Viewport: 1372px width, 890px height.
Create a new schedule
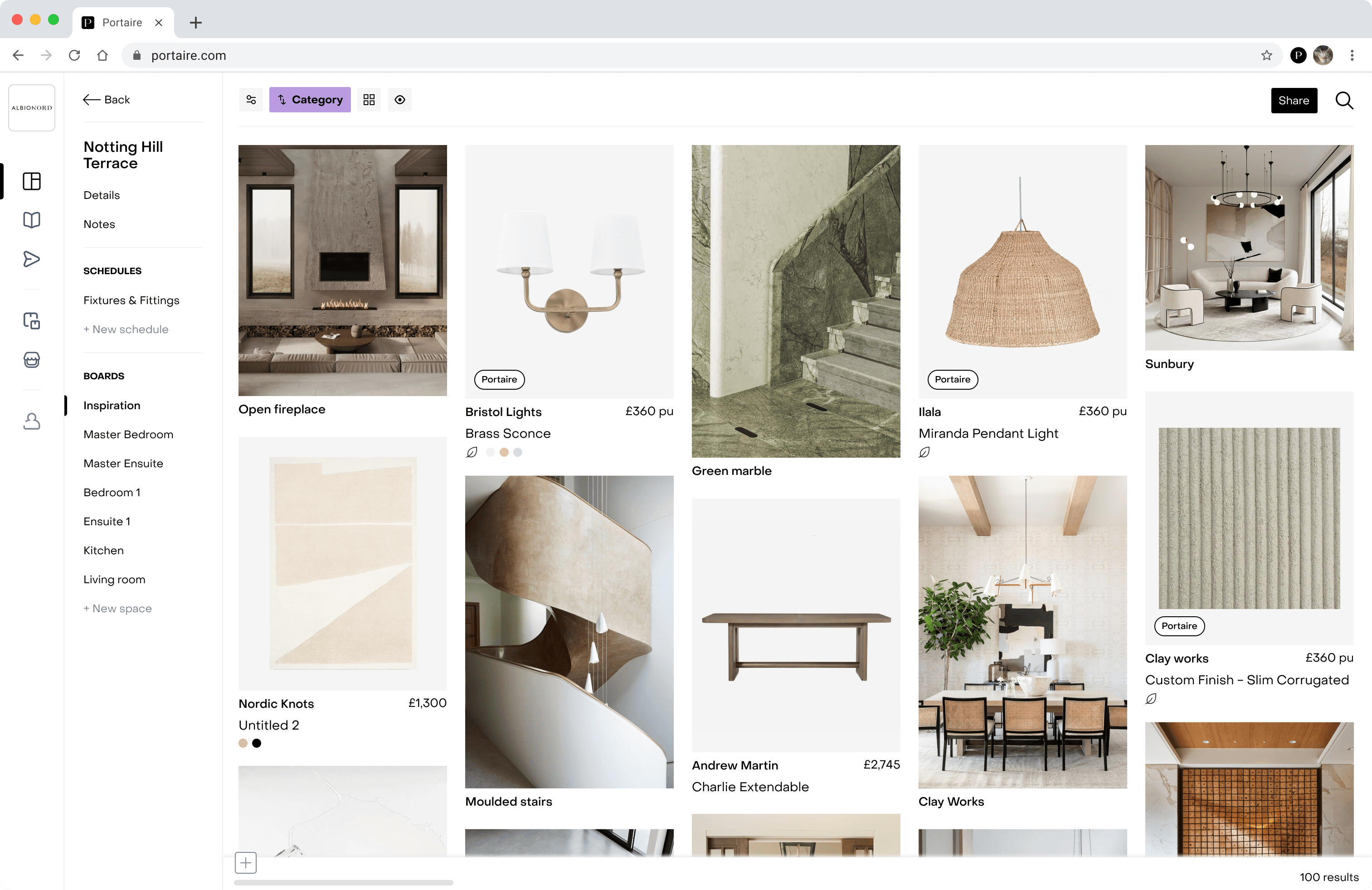126,329
